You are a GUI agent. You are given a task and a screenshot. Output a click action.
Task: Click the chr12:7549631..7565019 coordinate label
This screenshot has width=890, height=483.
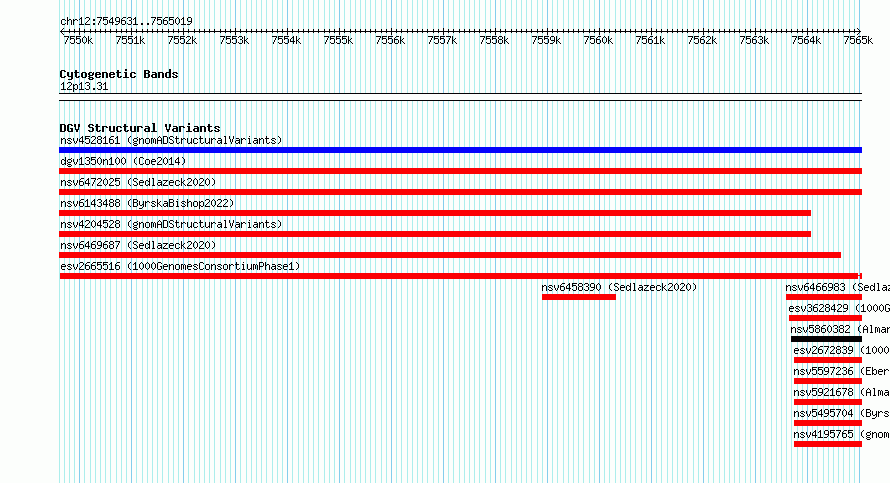[126, 21]
